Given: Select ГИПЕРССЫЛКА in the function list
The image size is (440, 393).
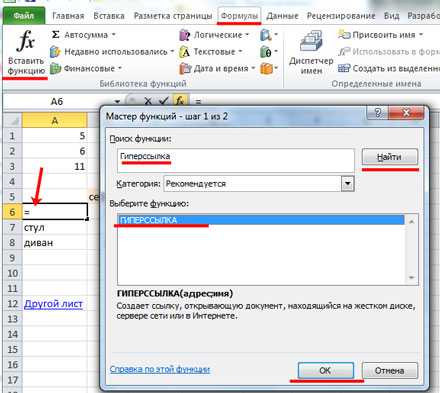Looking at the screenshot, I should pos(261,220).
